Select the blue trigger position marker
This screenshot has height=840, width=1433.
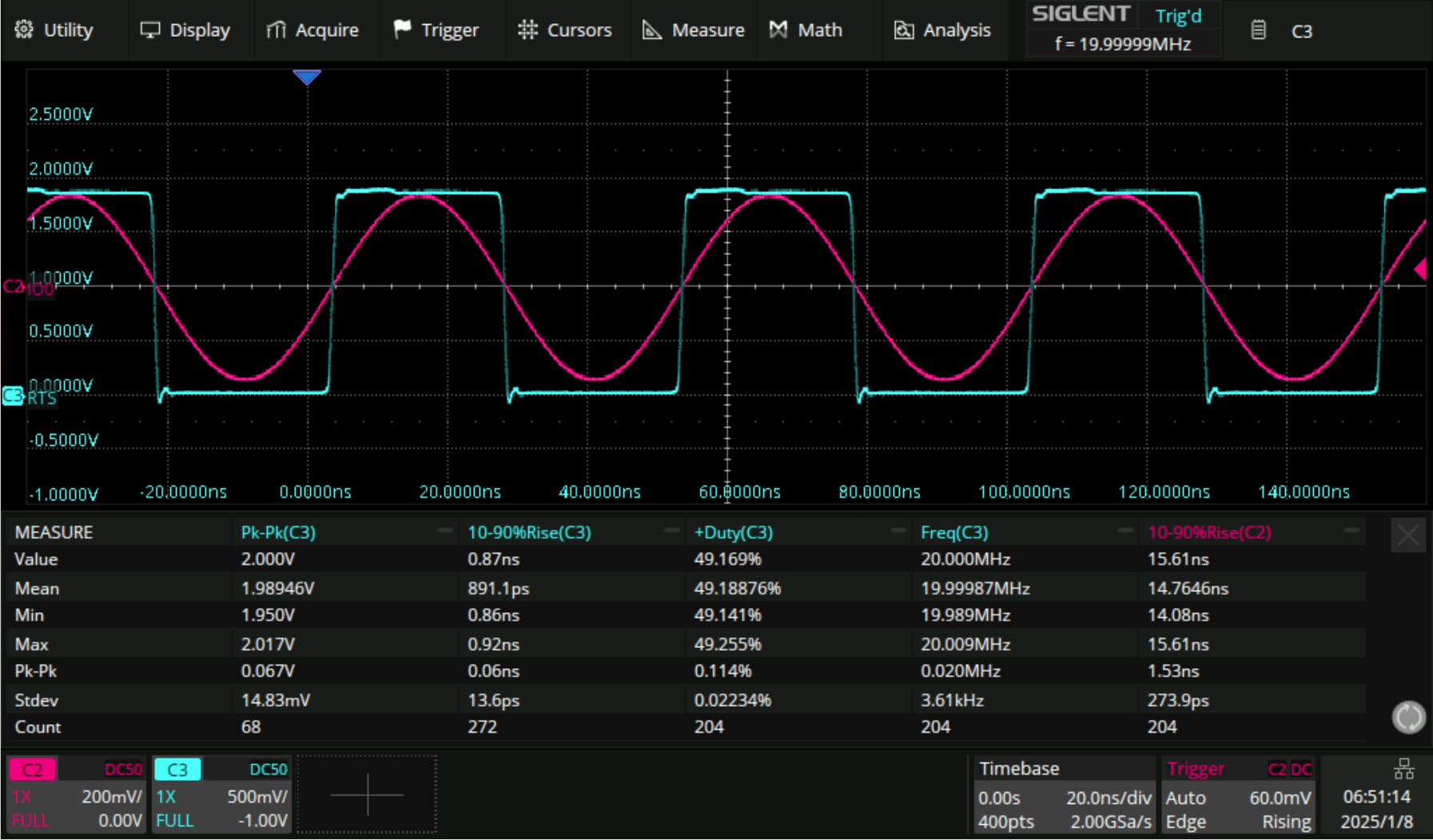point(307,77)
